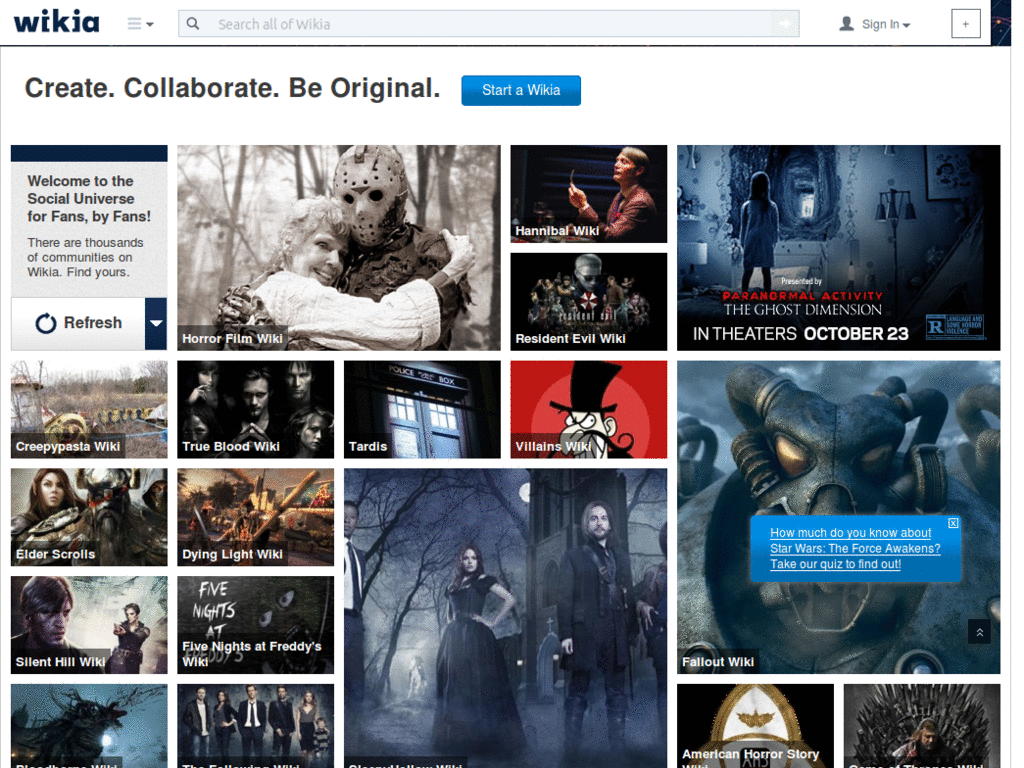Image resolution: width=1024 pixels, height=768 pixels.
Task: Open the hamburger menu dropdown
Action: 140,24
